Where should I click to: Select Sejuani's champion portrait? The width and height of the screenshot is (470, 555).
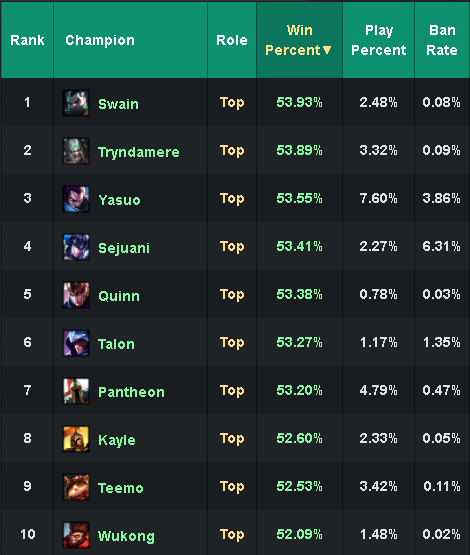click(76, 247)
